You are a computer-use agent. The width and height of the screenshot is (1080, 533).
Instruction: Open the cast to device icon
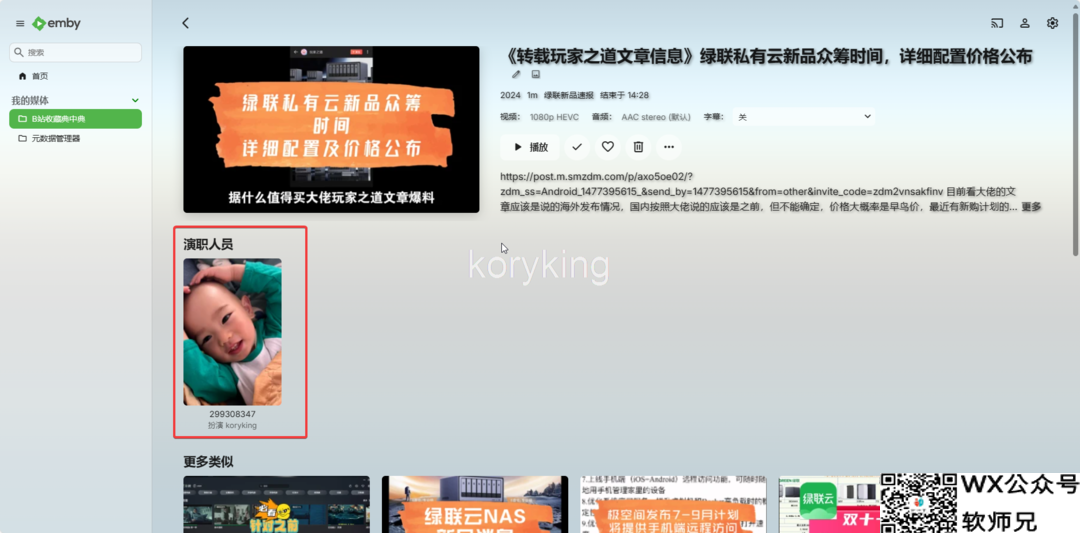pos(997,23)
